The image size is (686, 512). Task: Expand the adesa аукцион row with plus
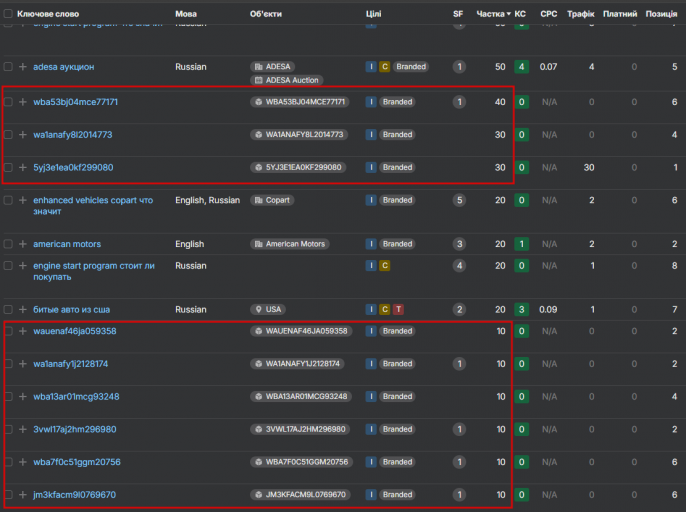pyautogui.click(x=23, y=67)
